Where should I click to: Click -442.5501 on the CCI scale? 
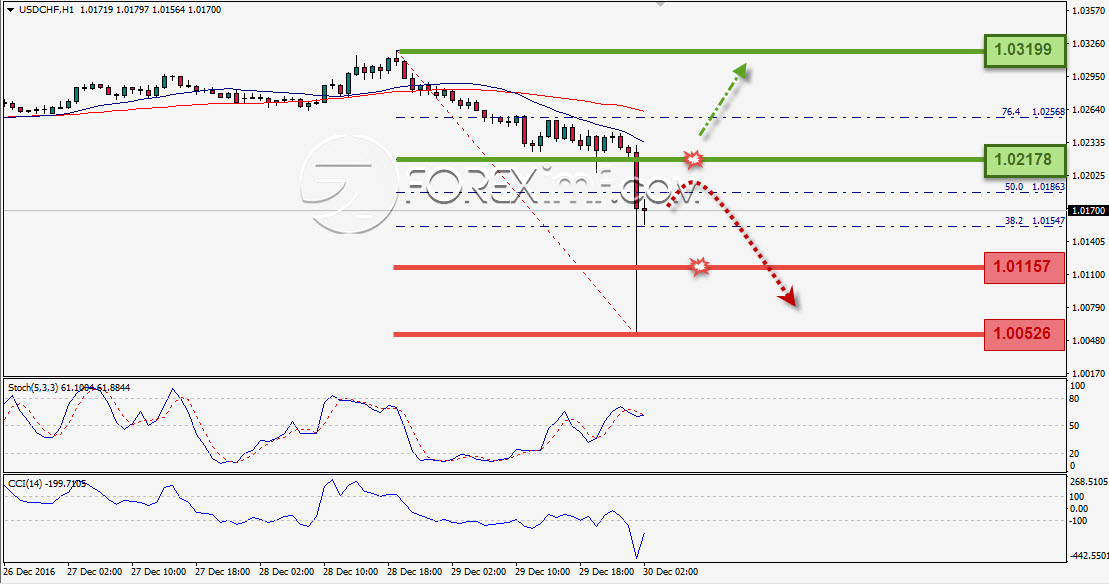tap(1088, 556)
